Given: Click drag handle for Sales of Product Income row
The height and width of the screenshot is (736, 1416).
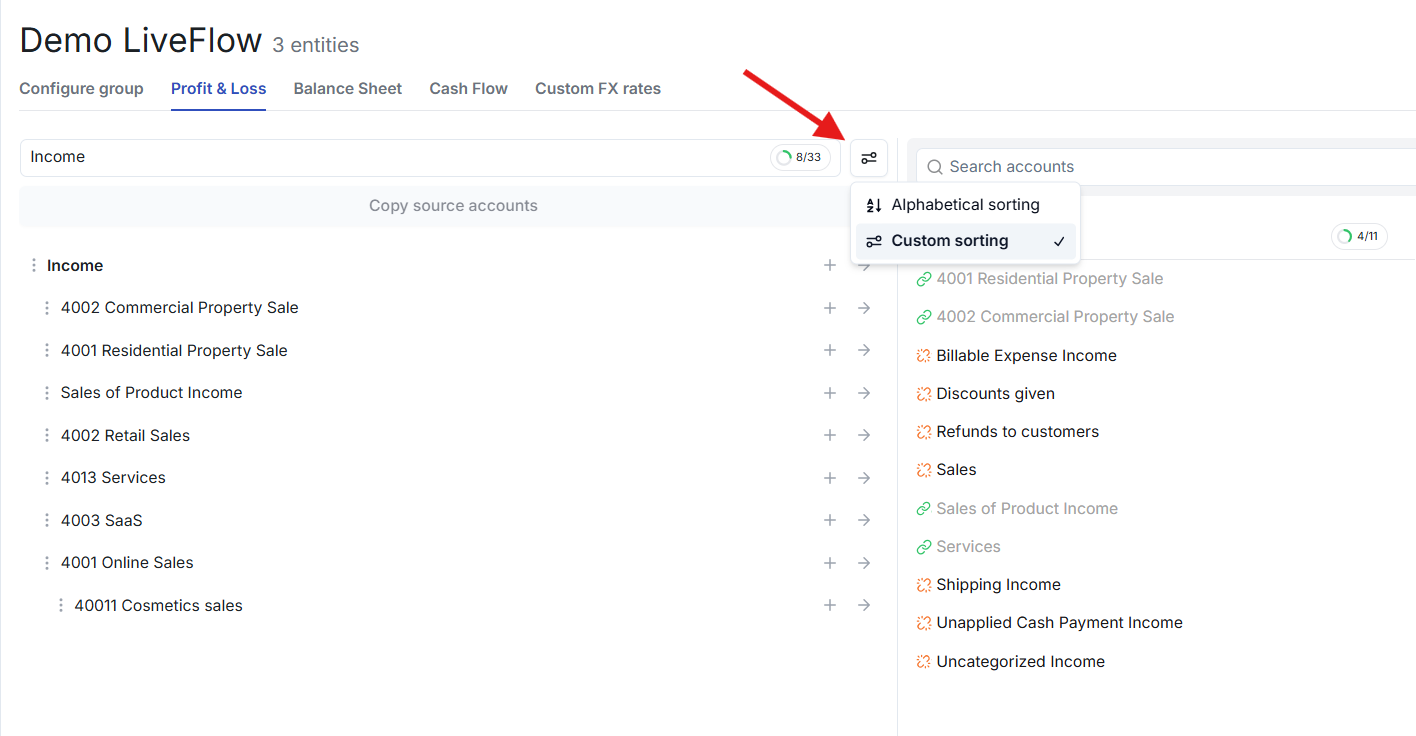Looking at the screenshot, I should pyautogui.click(x=47, y=393).
